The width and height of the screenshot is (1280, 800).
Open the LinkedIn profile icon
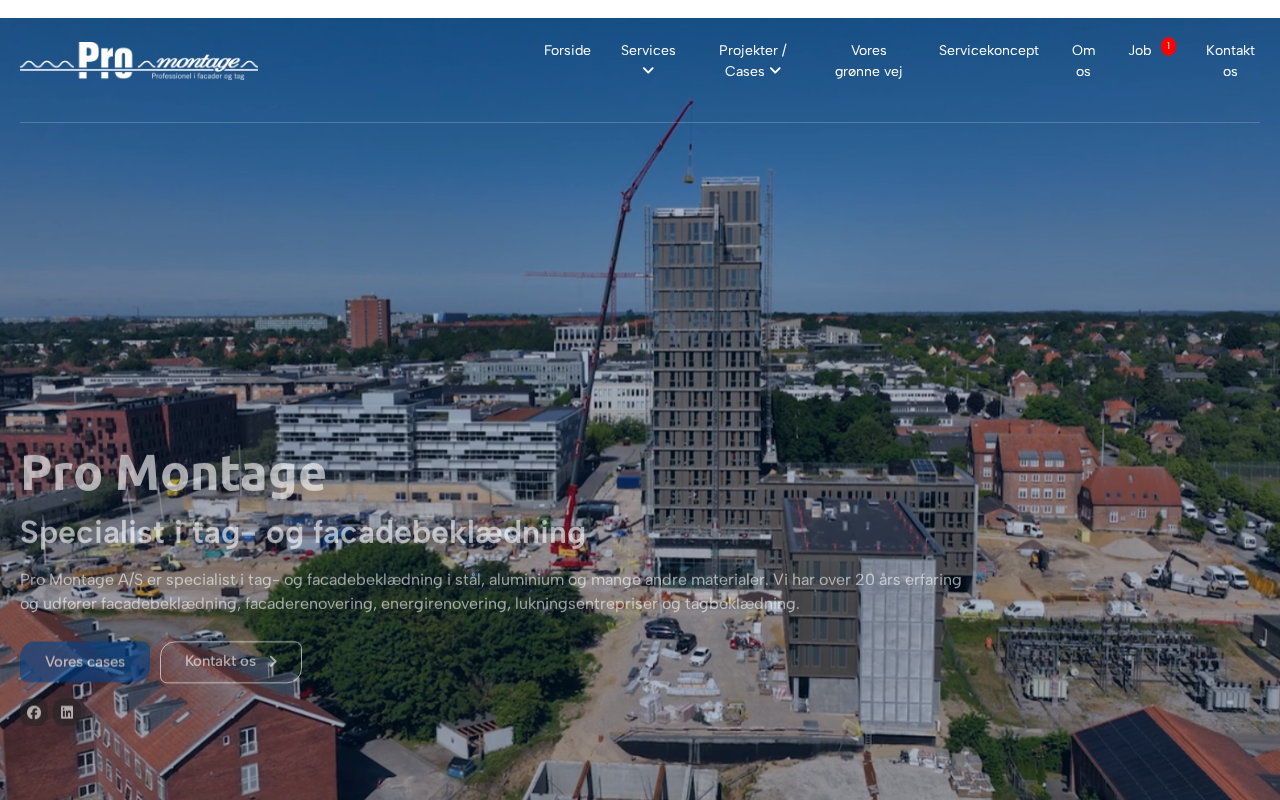pyautogui.click(x=67, y=713)
